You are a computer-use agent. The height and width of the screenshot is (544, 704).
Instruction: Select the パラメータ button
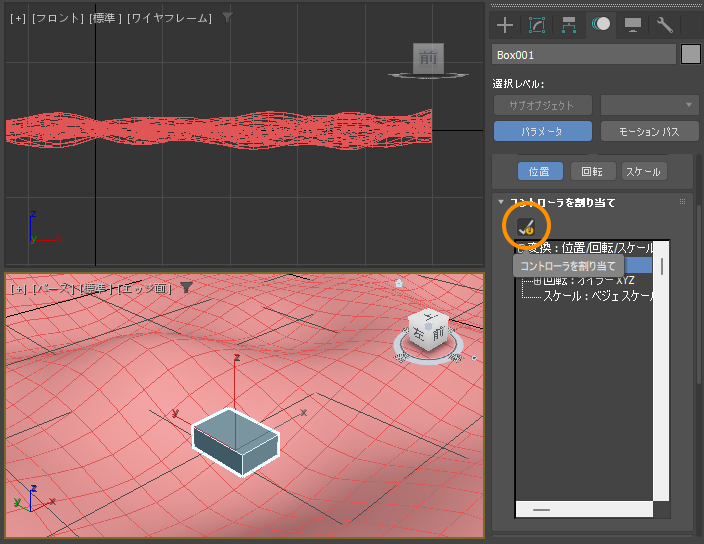(x=542, y=131)
